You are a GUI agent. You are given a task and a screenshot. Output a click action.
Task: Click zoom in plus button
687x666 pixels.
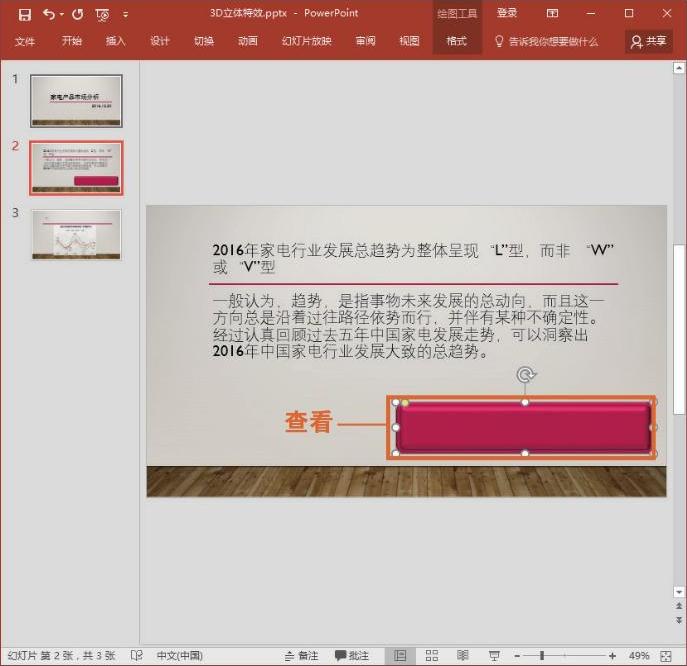click(x=612, y=656)
